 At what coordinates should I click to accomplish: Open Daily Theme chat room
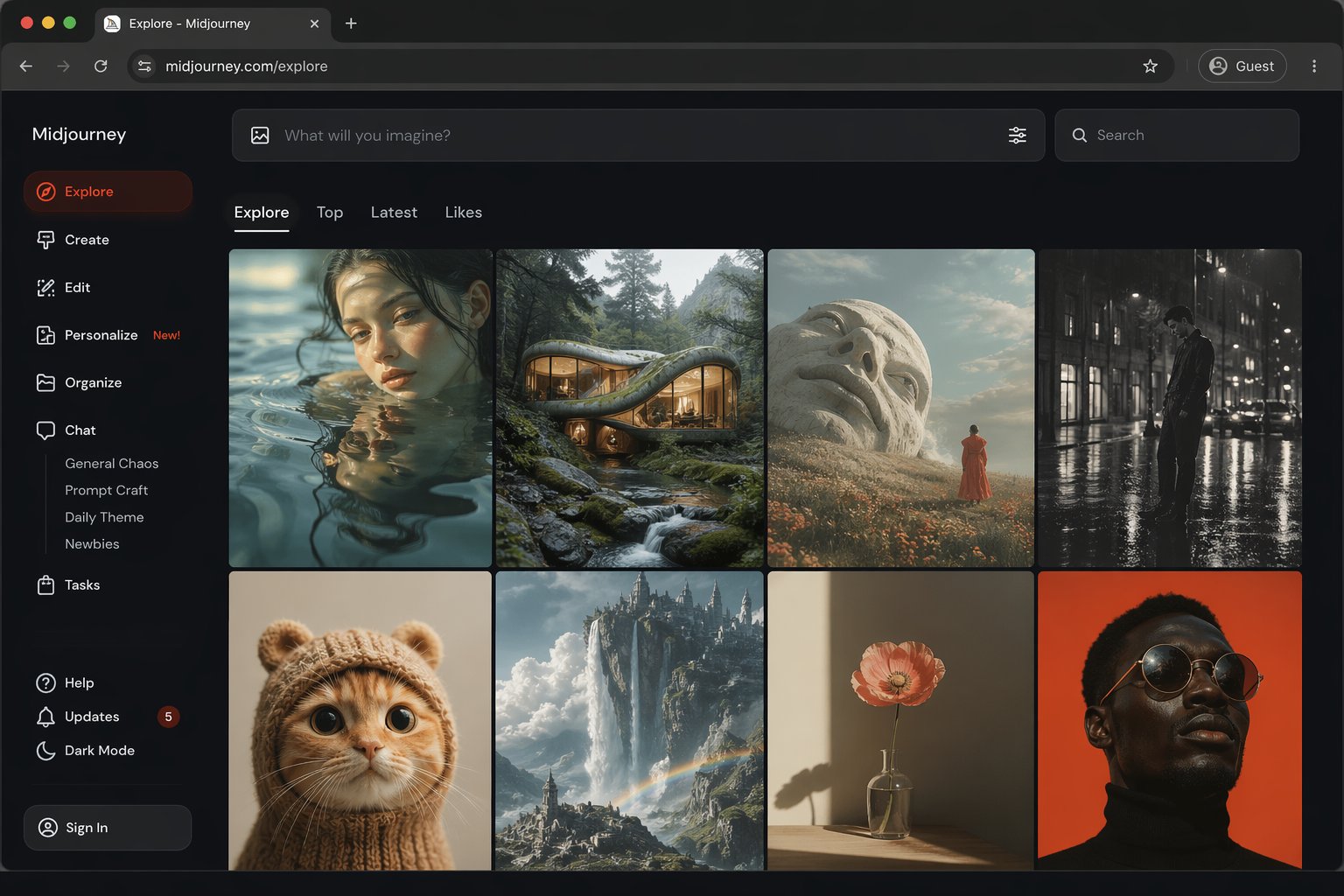[104, 518]
